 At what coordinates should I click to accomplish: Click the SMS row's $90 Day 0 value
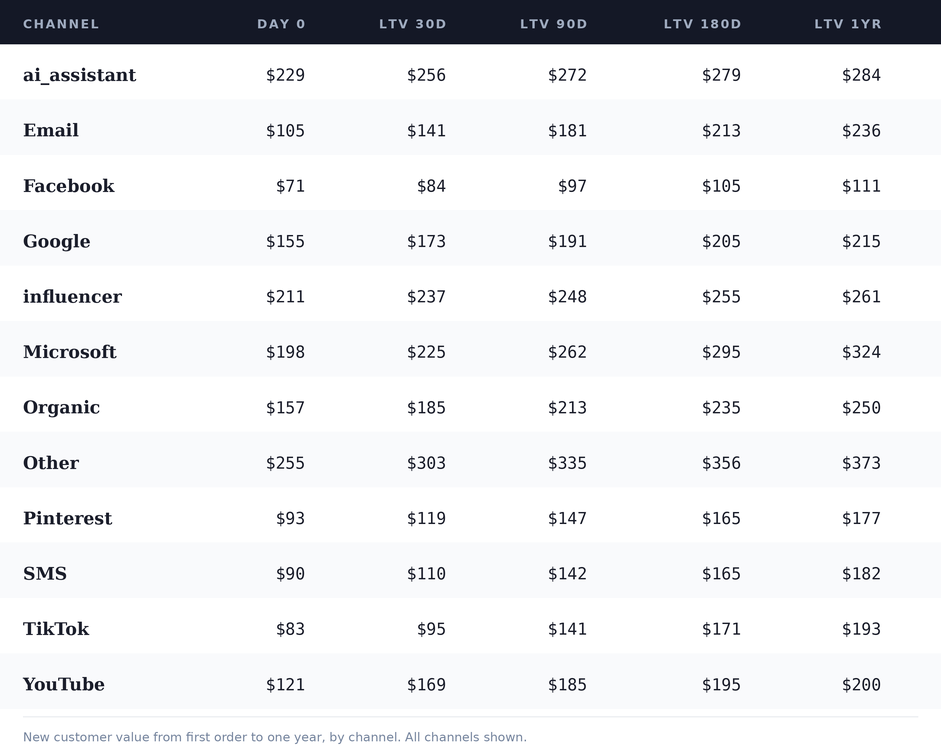[x=290, y=574]
